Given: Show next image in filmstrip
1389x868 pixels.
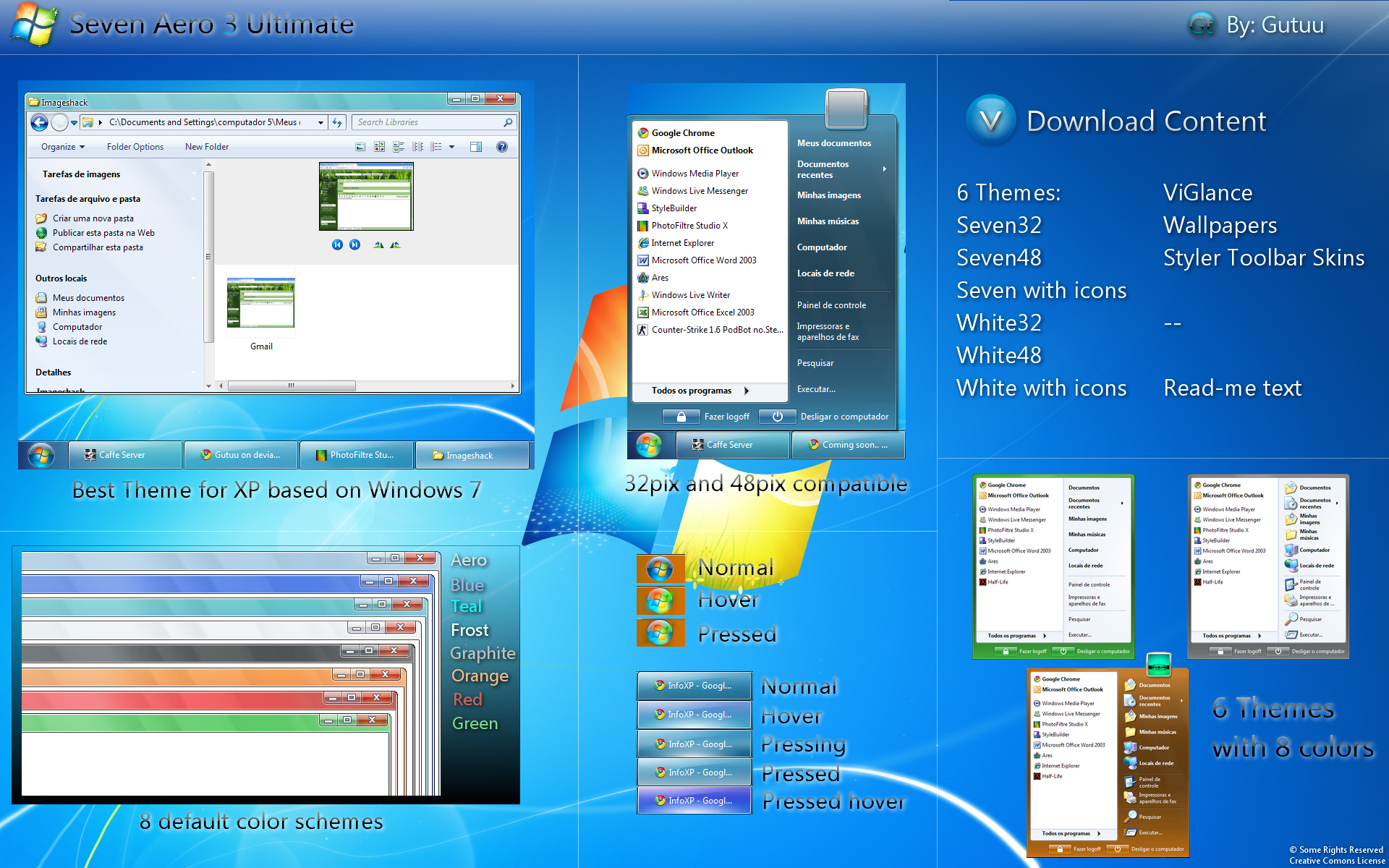Looking at the screenshot, I should pyautogui.click(x=354, y=244).
